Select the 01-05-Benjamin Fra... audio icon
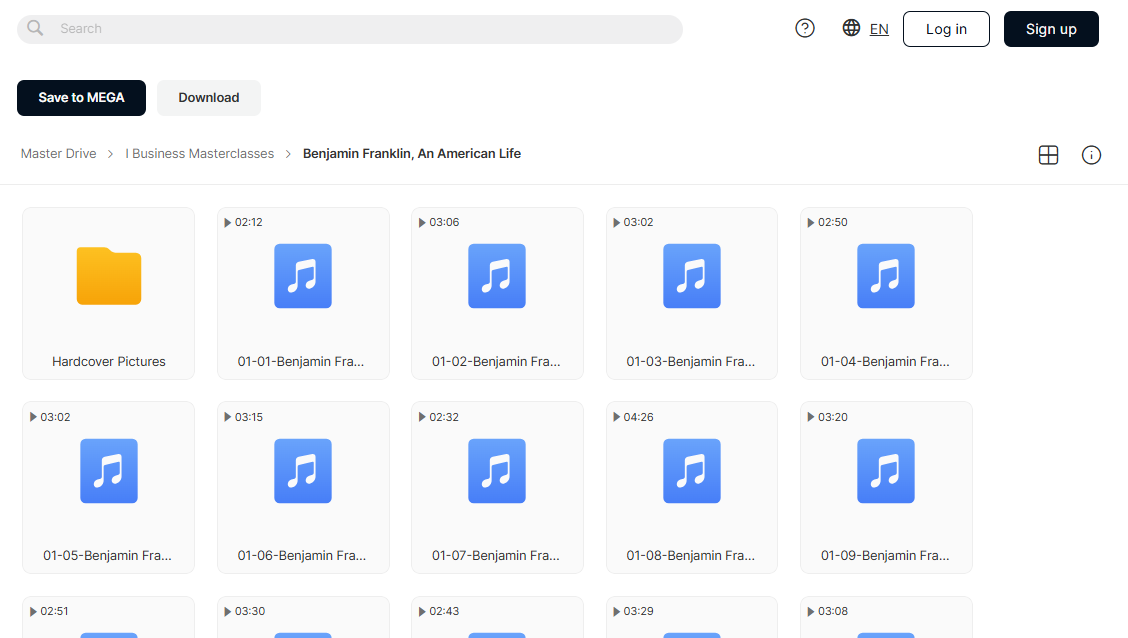Image resolution: width=1128 pixels, height=638 pixels. pos(109,470)
